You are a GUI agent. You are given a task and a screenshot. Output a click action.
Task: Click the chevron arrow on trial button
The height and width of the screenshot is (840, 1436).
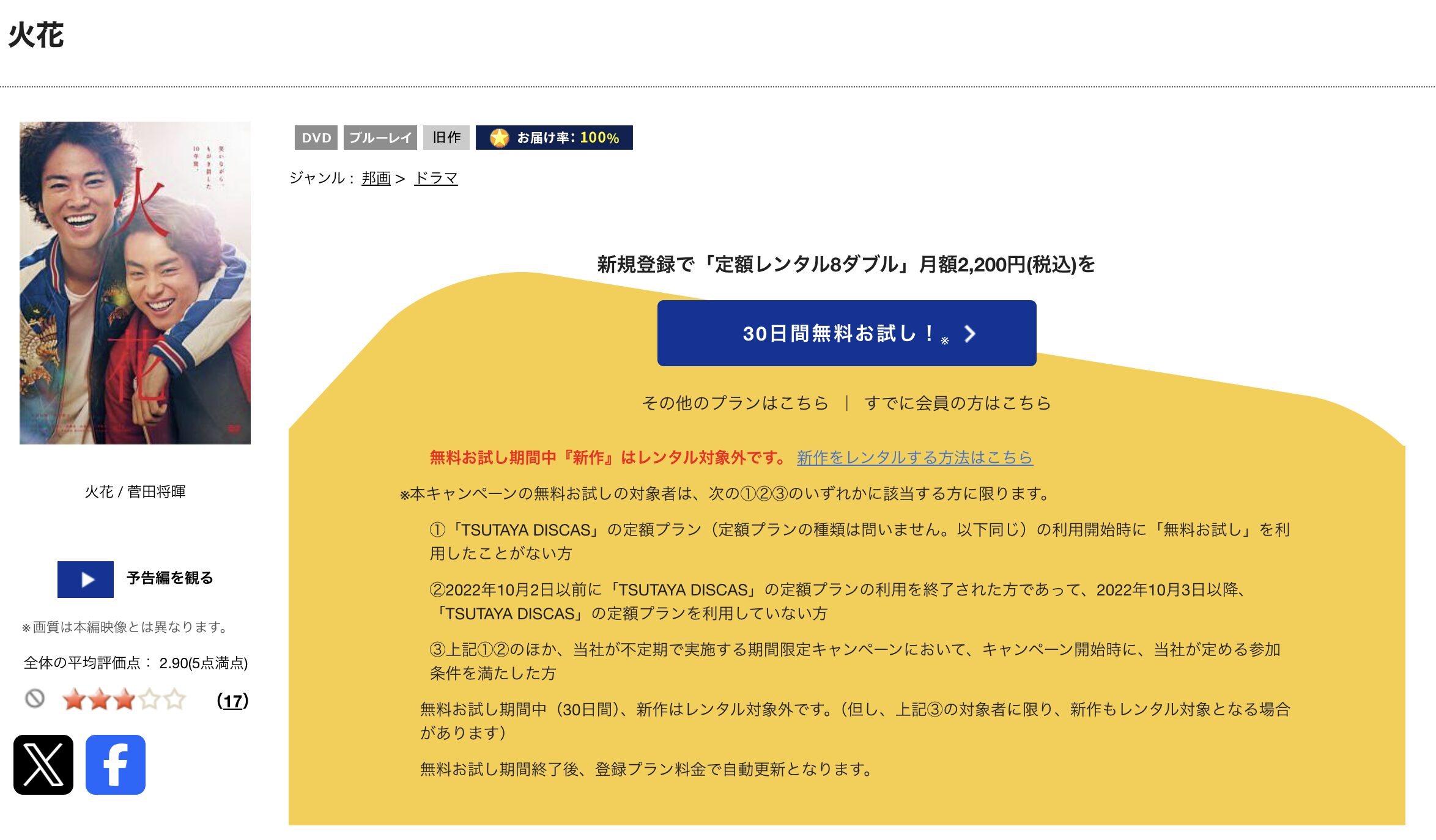970,333
